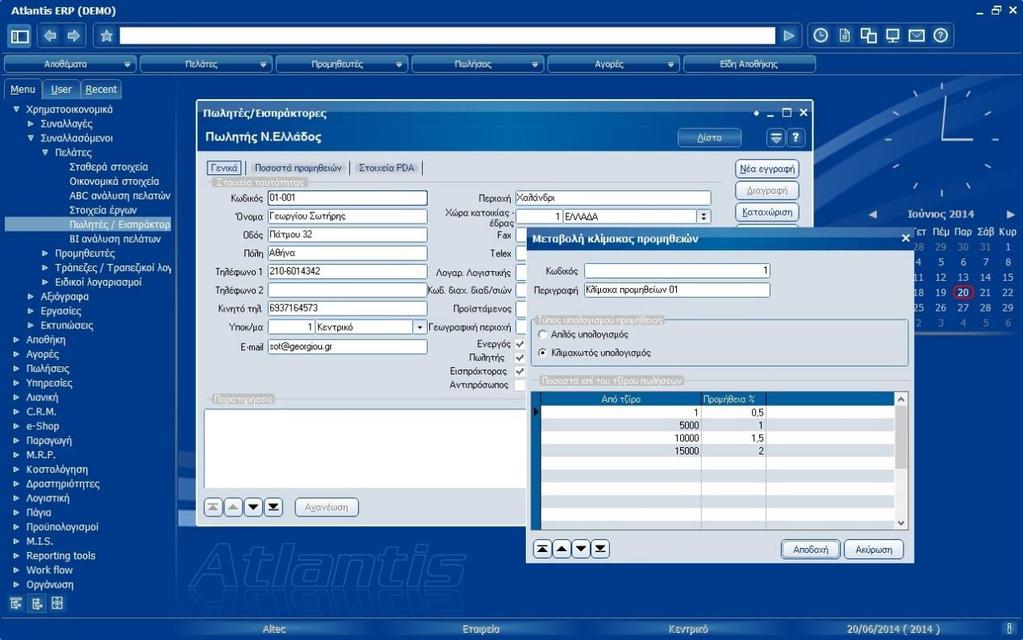Click the Περιγραφή field in commission dialog

coord(677,290)
